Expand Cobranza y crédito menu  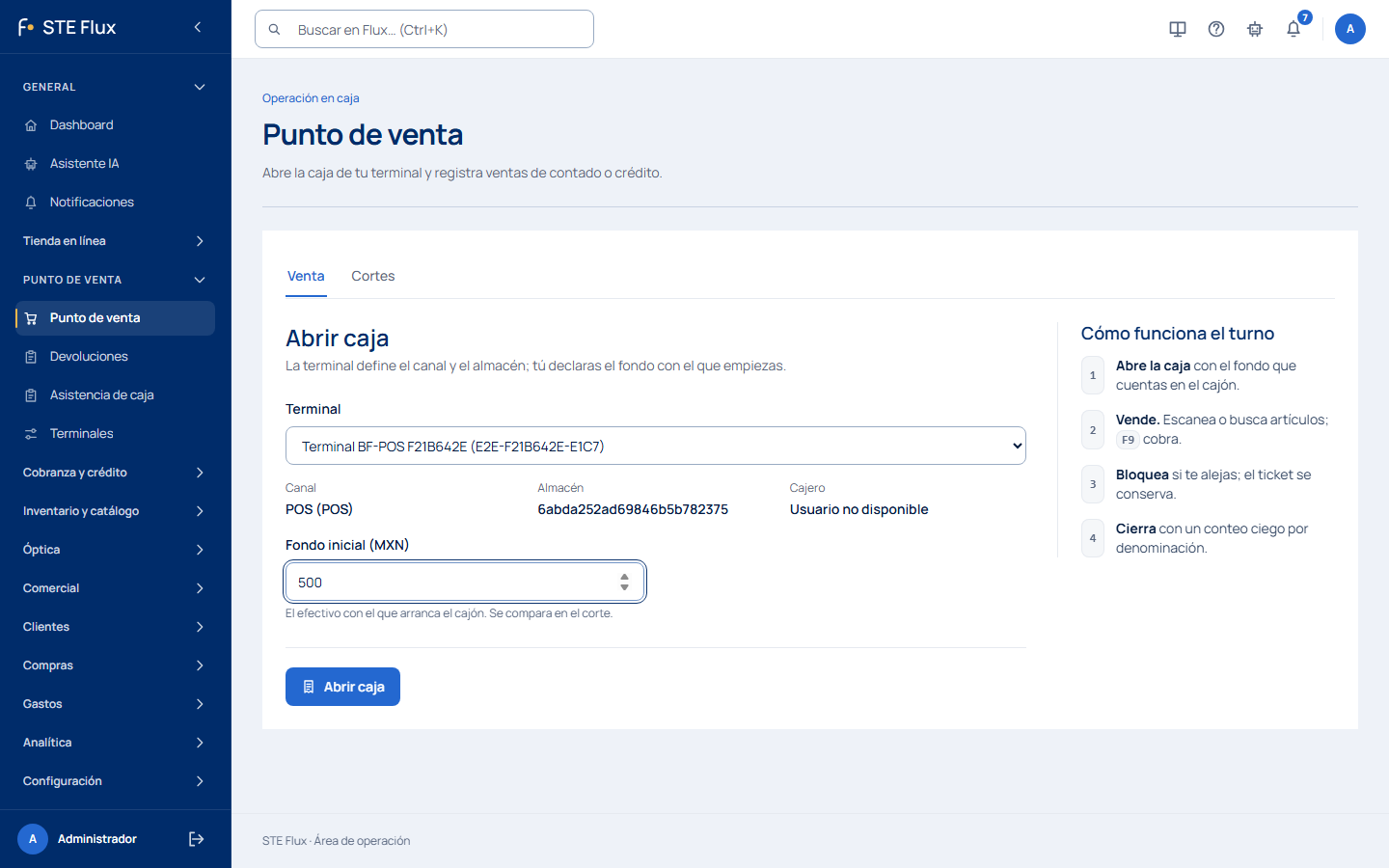click(x=116, y=473)
